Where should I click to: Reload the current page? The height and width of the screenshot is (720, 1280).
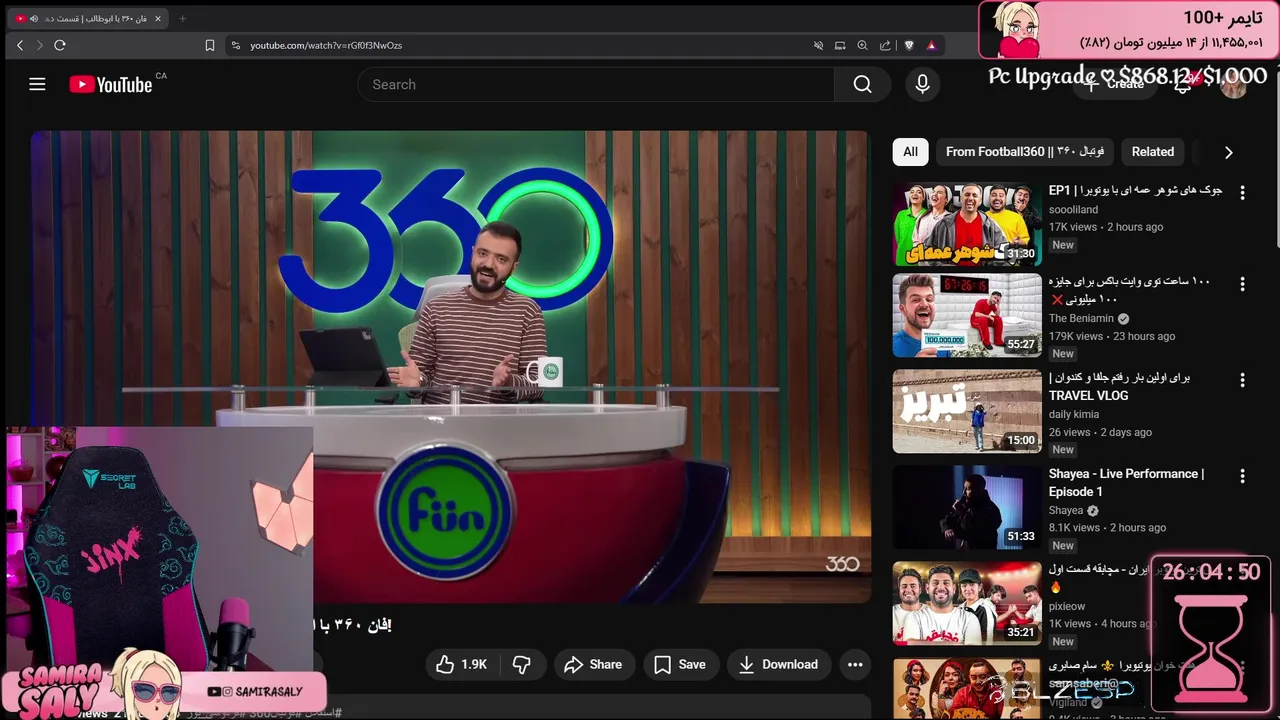click(60, 45)
